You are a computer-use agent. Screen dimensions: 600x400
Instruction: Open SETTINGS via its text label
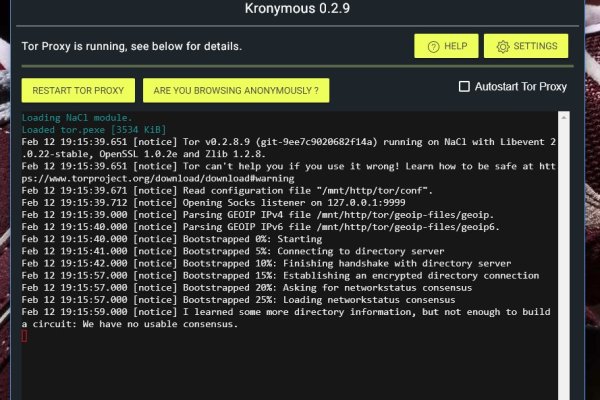(535, 46)
